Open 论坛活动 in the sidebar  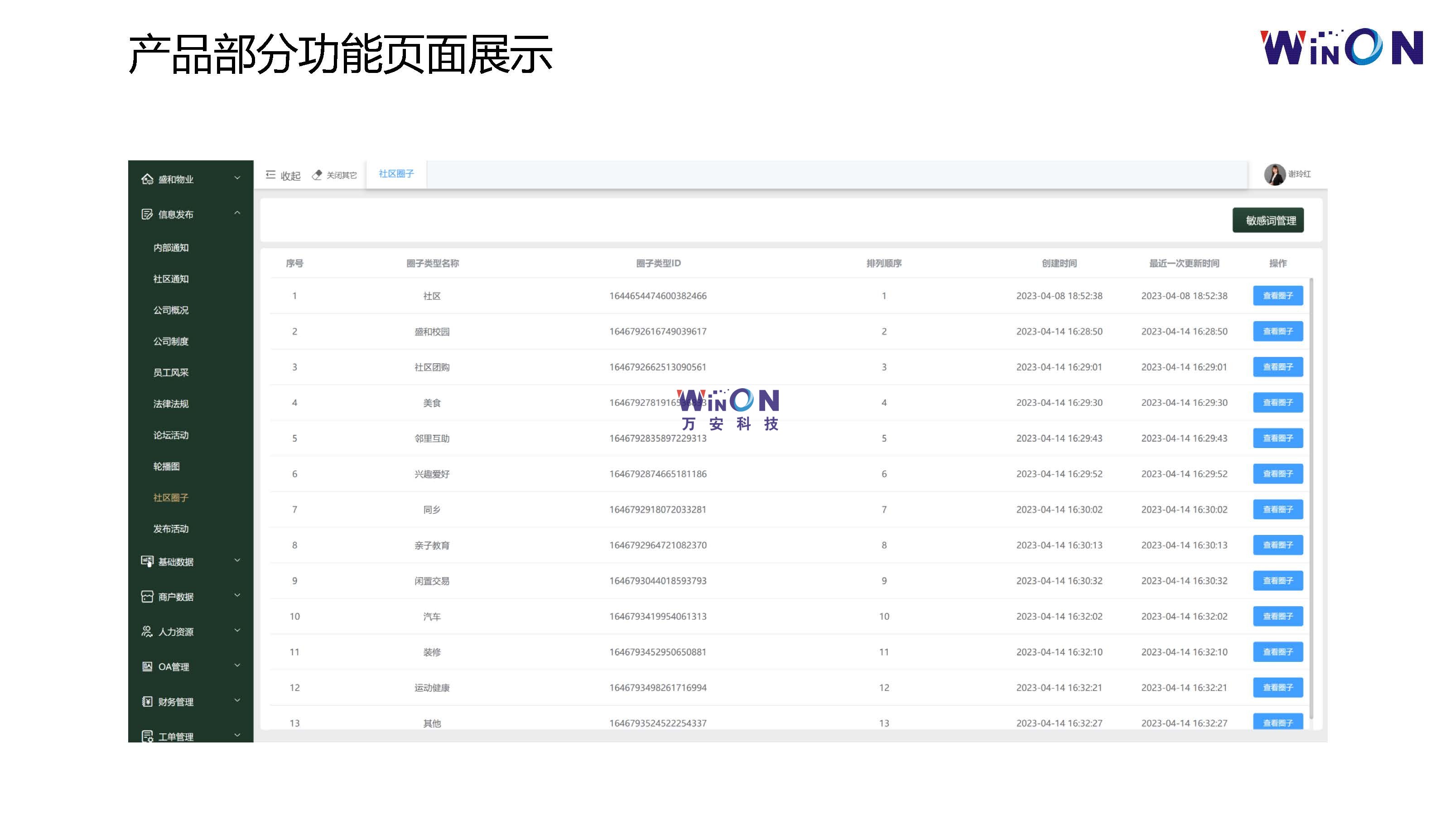[171, 435]
